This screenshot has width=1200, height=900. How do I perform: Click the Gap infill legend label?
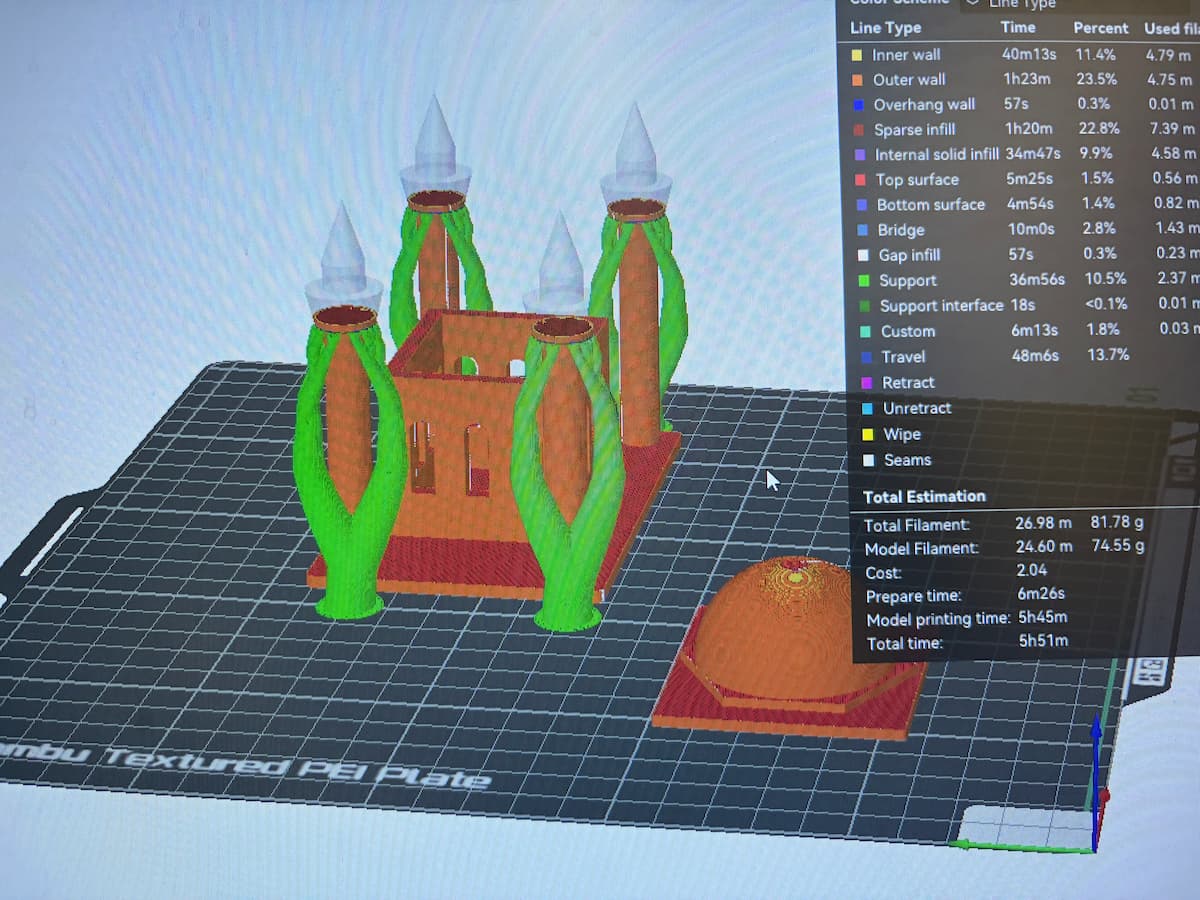click(909, 255)
